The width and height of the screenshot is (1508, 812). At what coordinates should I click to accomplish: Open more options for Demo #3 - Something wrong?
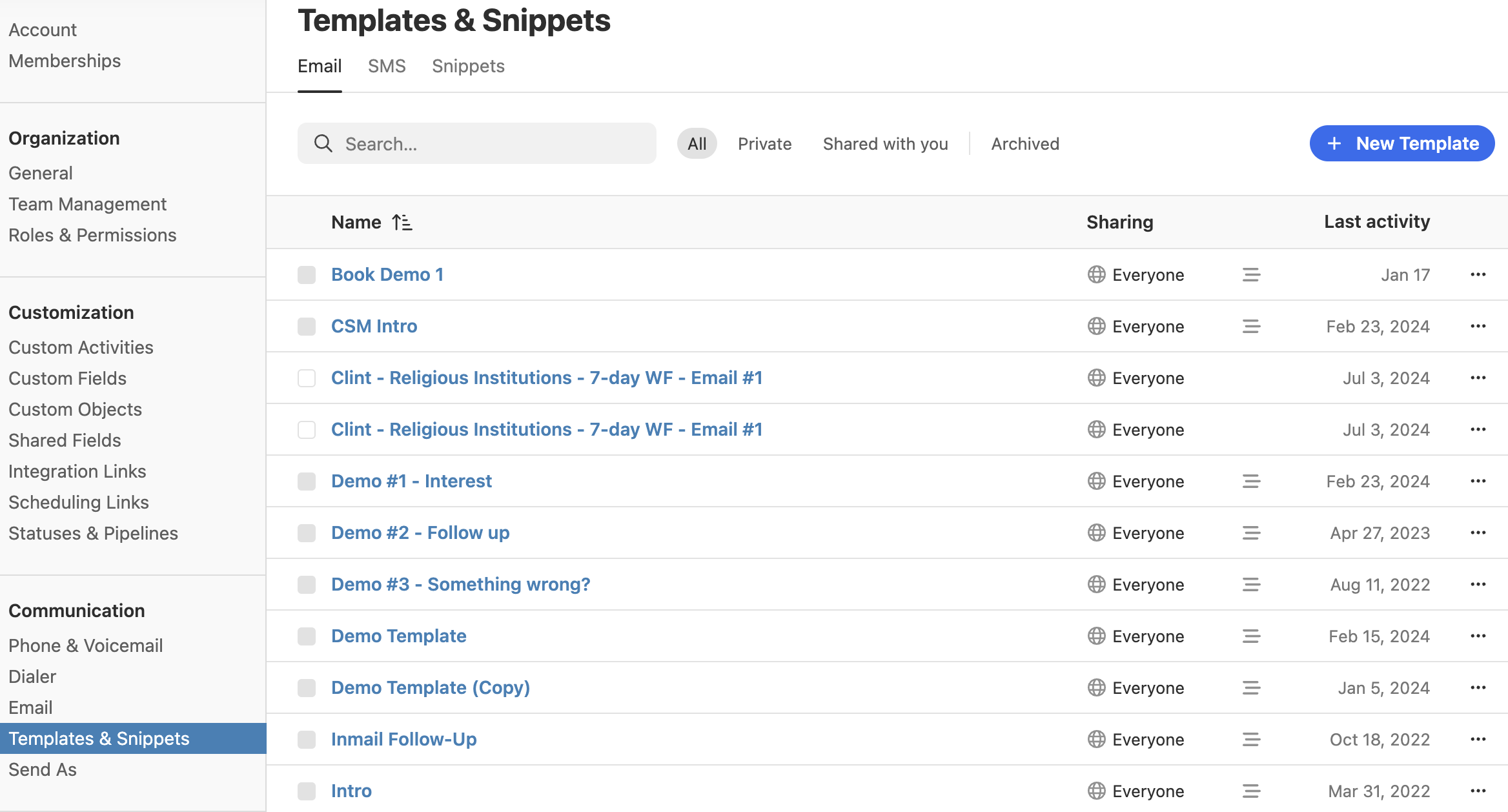1478,584
